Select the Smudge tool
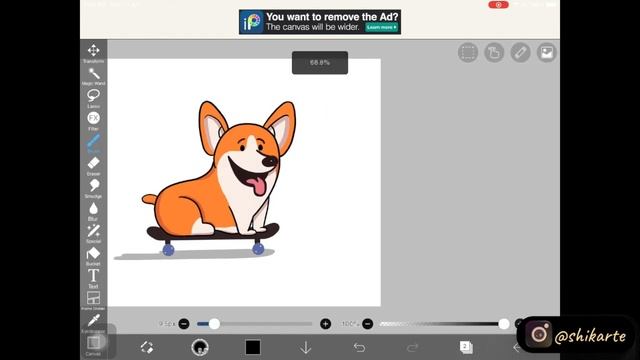This screenshot has width=640, height=360. (x=93, y=188)
